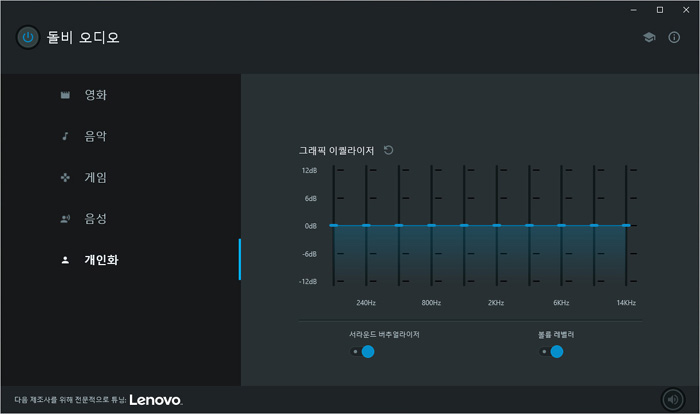Click the -12dB scale label
Viewport: 700px width, 414px height.
coord(308,281)
